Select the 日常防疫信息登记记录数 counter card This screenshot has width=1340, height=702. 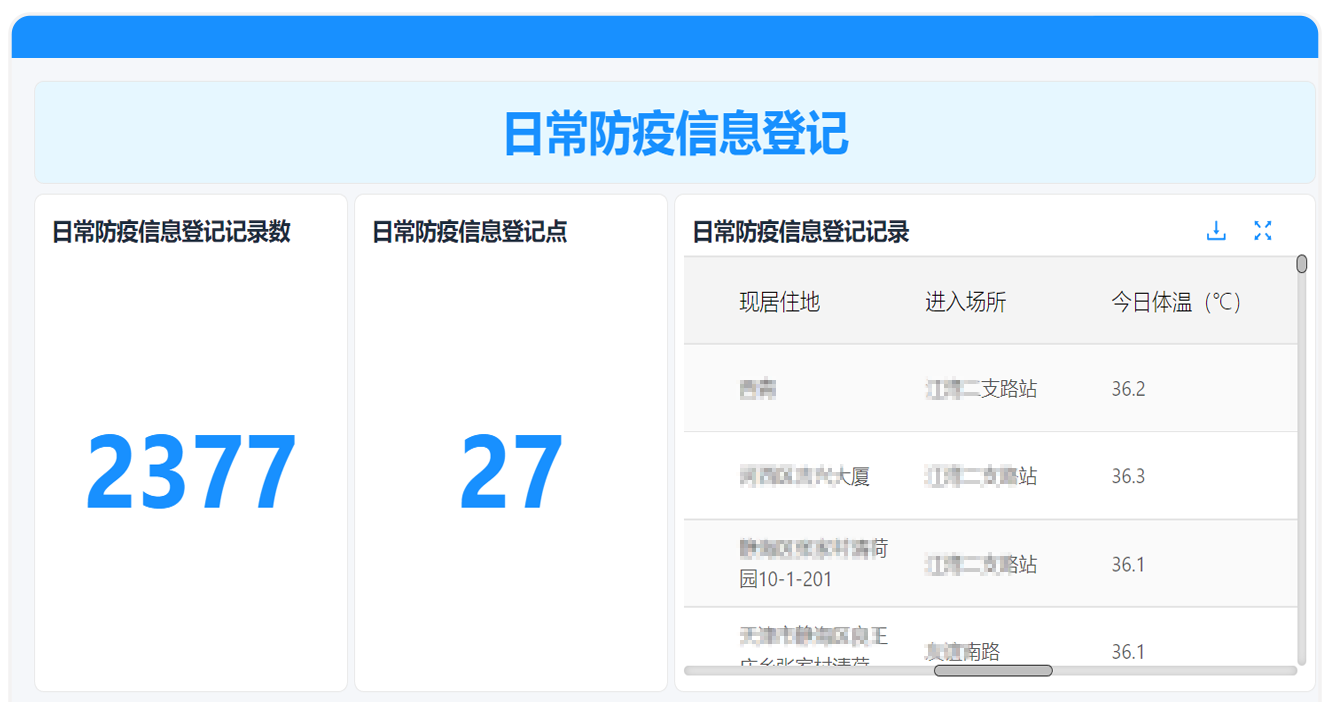pyautogui.click(x=190, y=440)
